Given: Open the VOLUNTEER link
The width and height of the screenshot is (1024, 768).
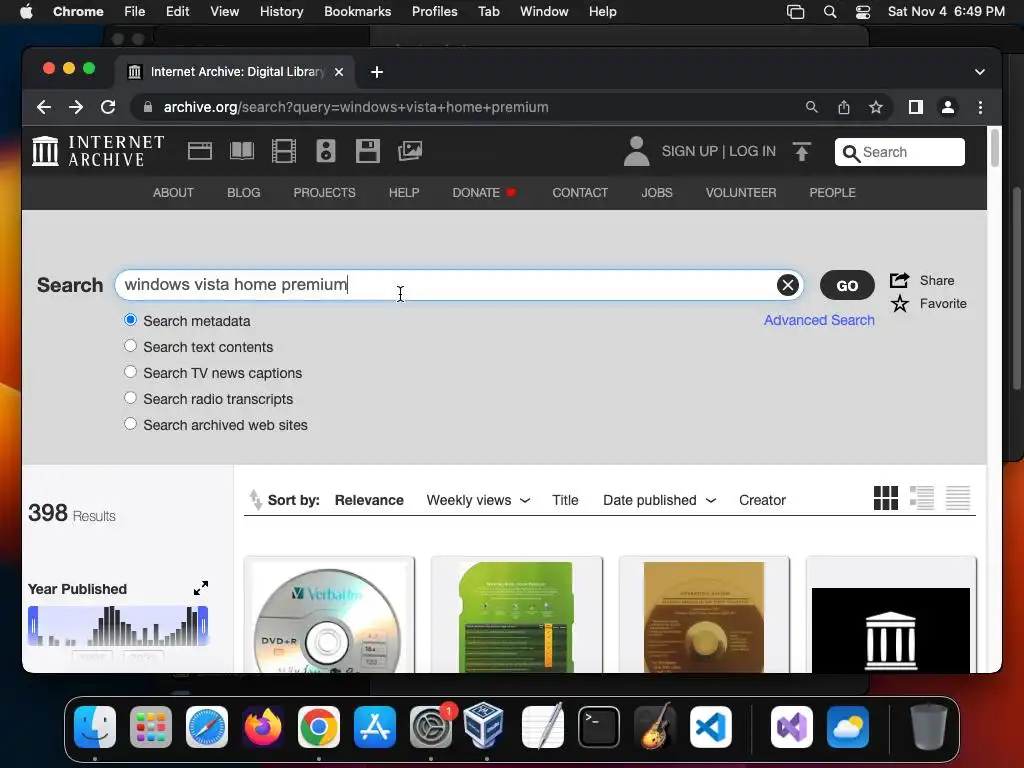Looking at the screenshot, I should pos(741,193).
